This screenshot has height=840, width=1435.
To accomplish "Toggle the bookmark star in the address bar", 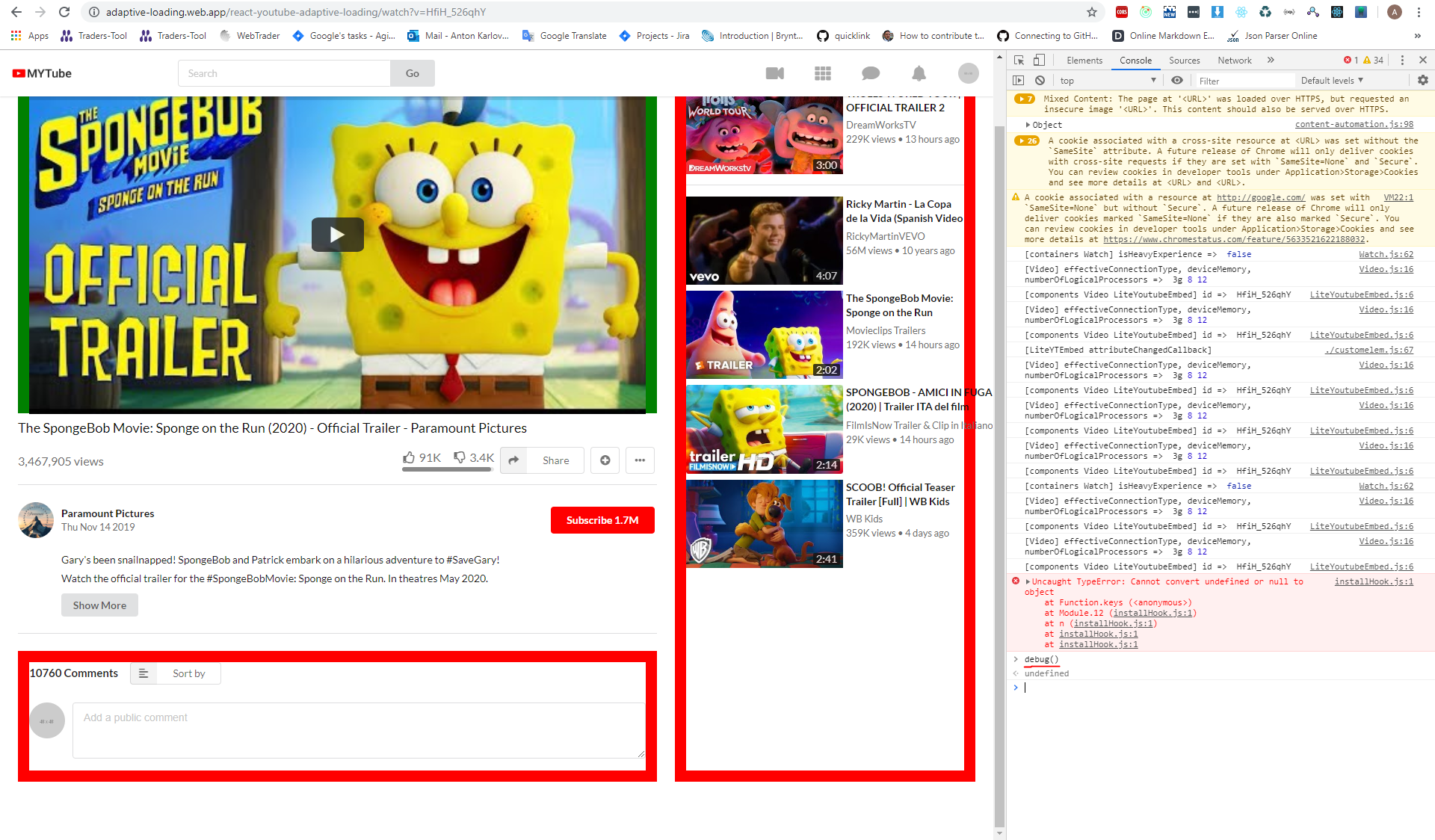I will point(1092,12).
